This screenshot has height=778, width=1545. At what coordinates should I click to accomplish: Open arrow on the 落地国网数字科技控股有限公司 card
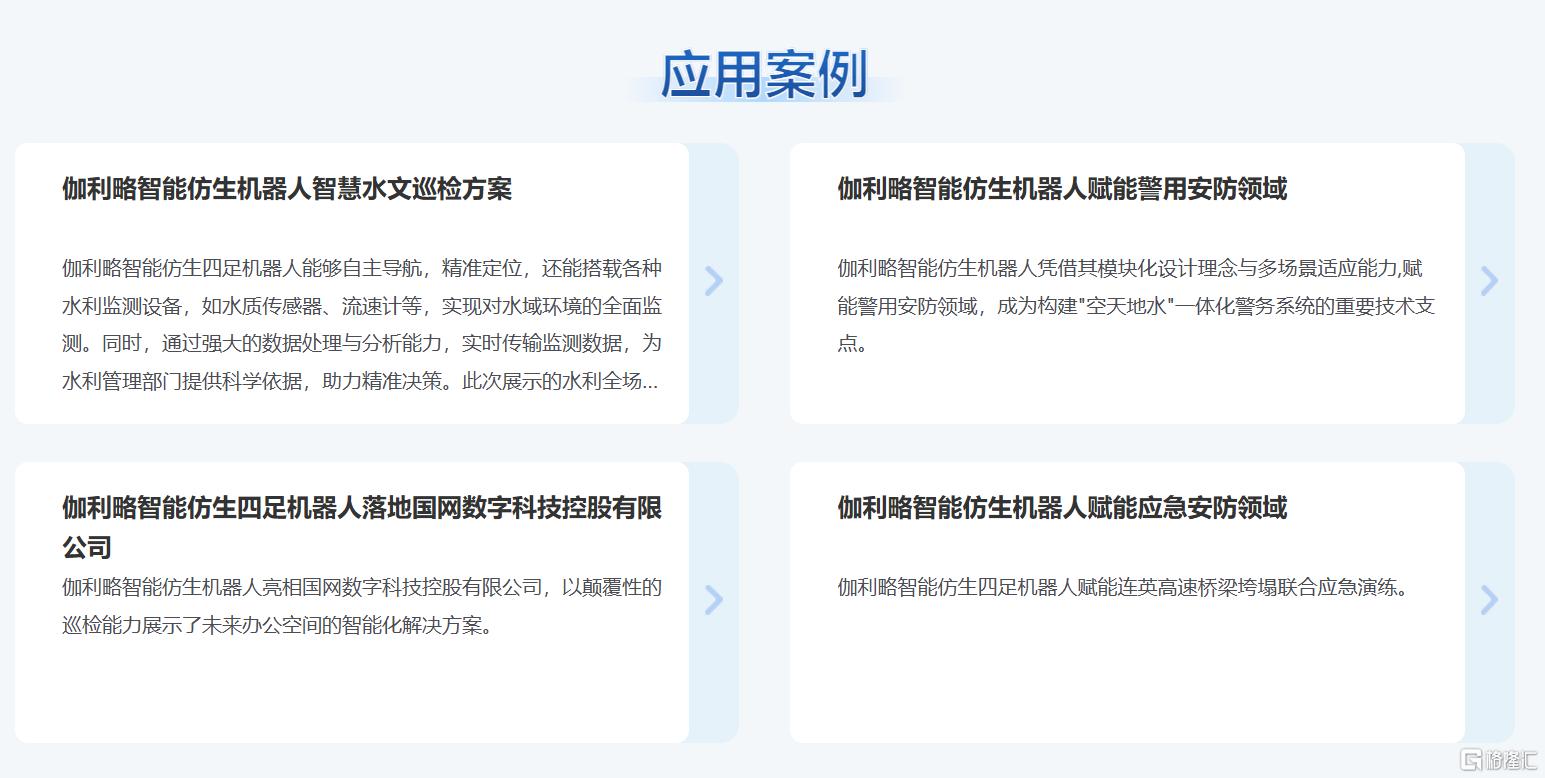click(713, 600)
